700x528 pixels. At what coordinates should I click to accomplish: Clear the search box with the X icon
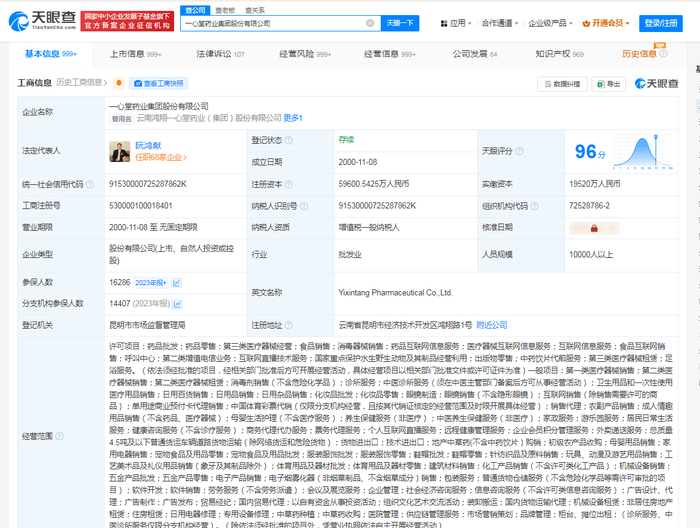tap(371, 22)
